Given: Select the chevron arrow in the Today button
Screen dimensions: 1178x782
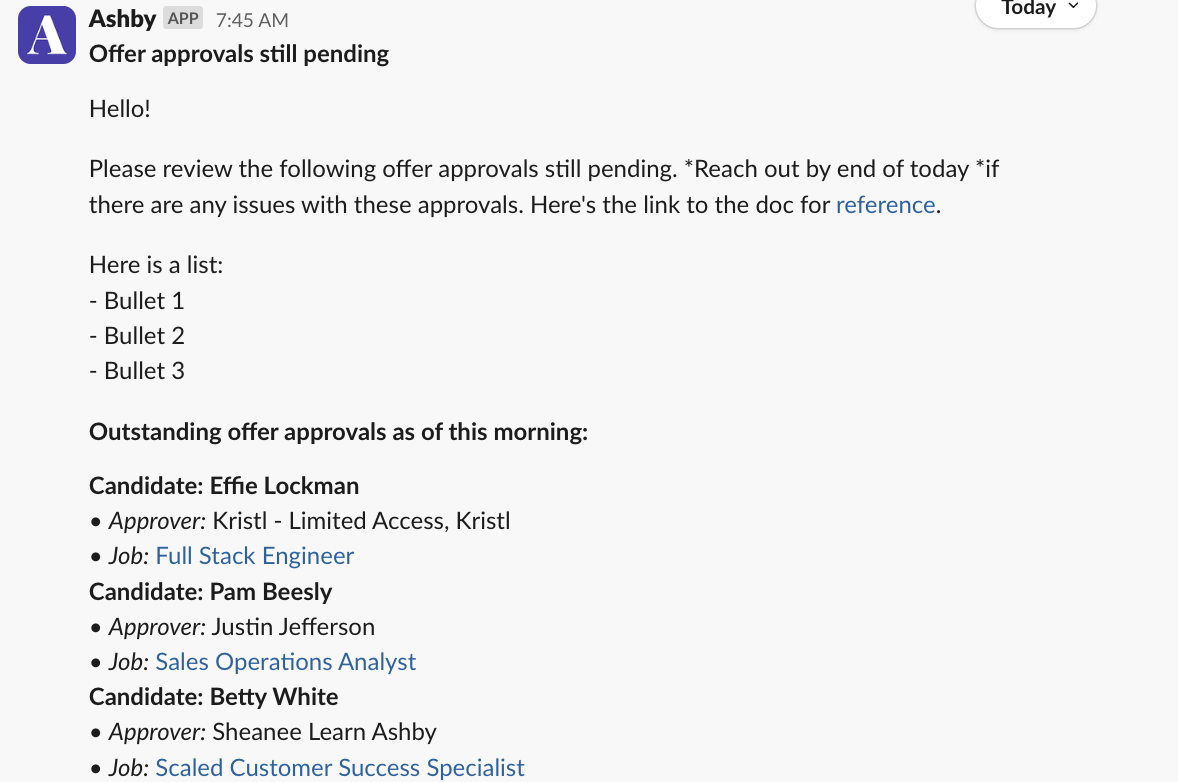Looking at the screenshot, I should [1074, 7].
